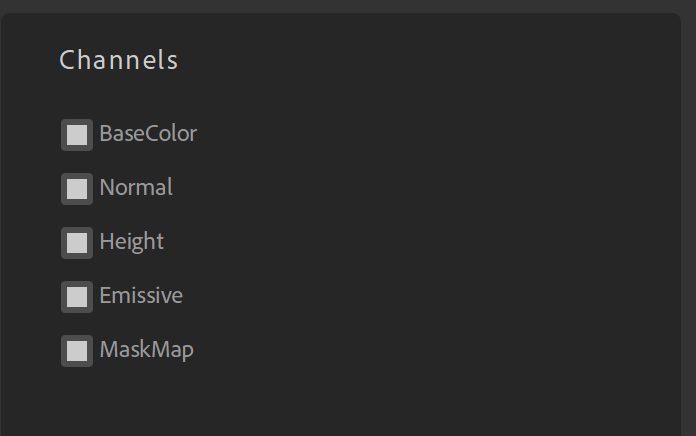Tick the checkbox beside Normal
The width and height of the screenshot is (696, 436).
coord(77,188)
